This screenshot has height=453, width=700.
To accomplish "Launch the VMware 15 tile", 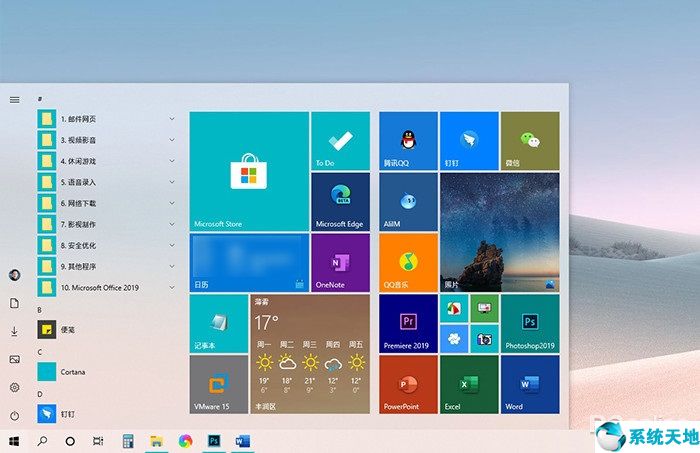I will click(219, 384).
